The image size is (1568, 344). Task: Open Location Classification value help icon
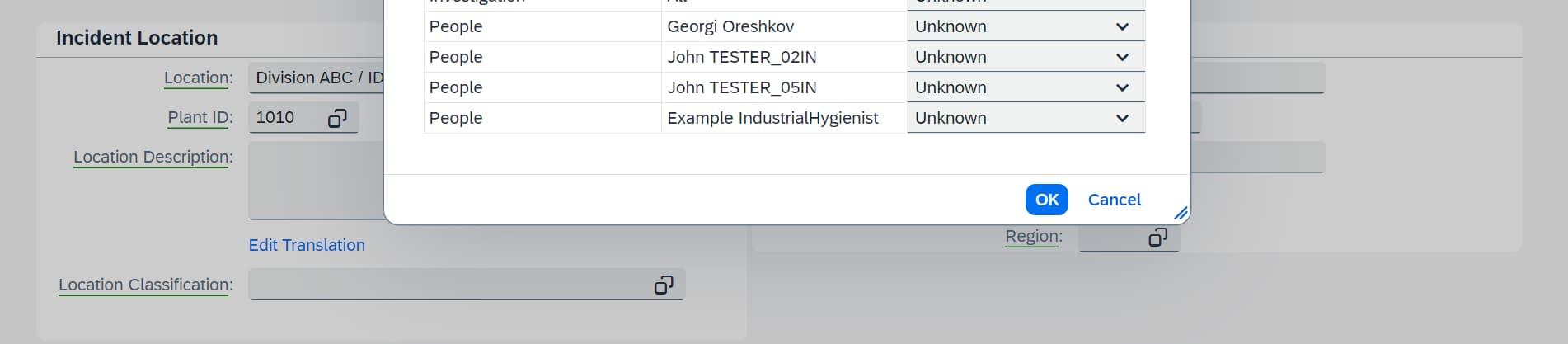(x=664, y=285)
